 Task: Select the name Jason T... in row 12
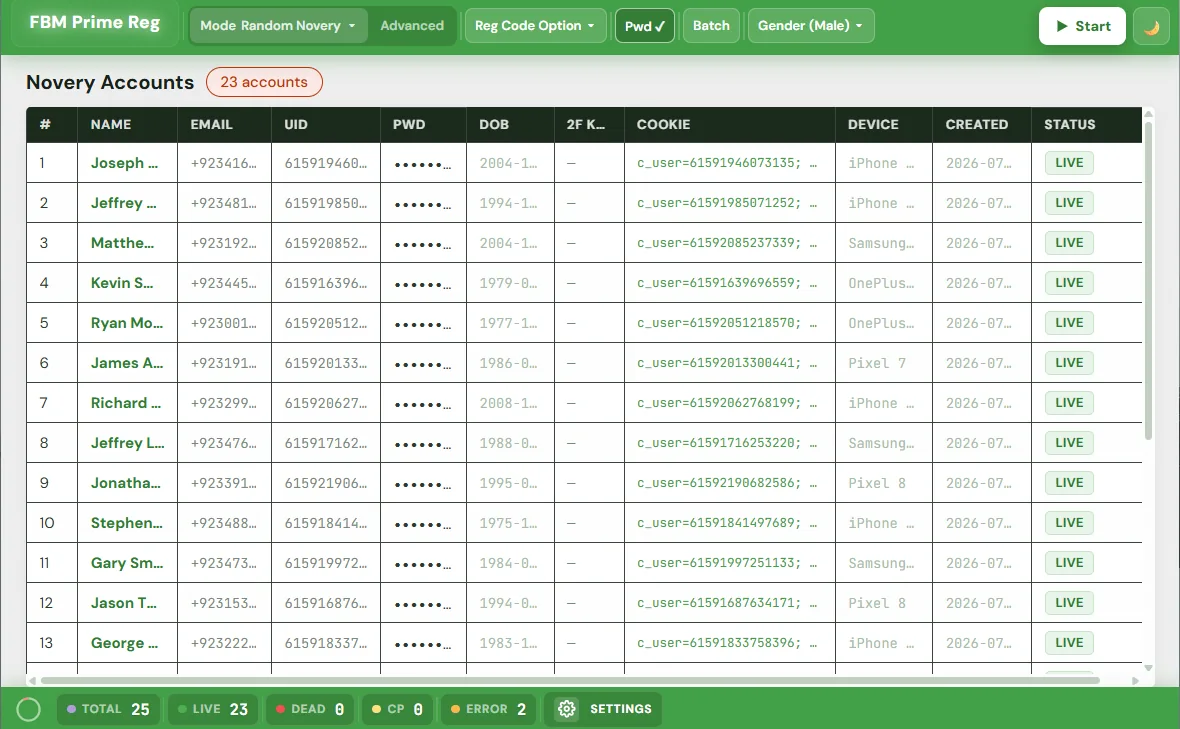click(x=123, y=603)
